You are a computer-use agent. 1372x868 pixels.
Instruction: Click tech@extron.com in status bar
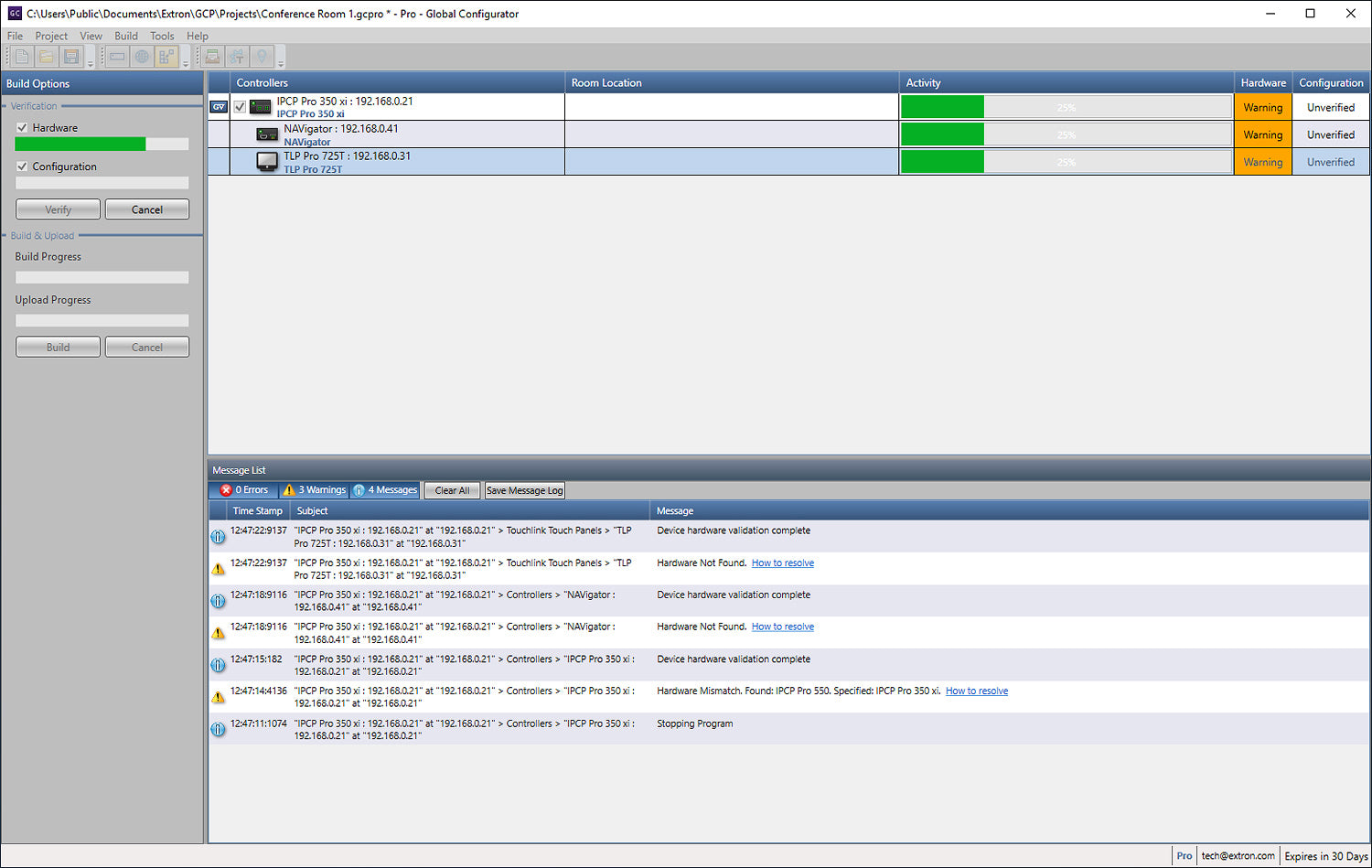[1238, 856]
